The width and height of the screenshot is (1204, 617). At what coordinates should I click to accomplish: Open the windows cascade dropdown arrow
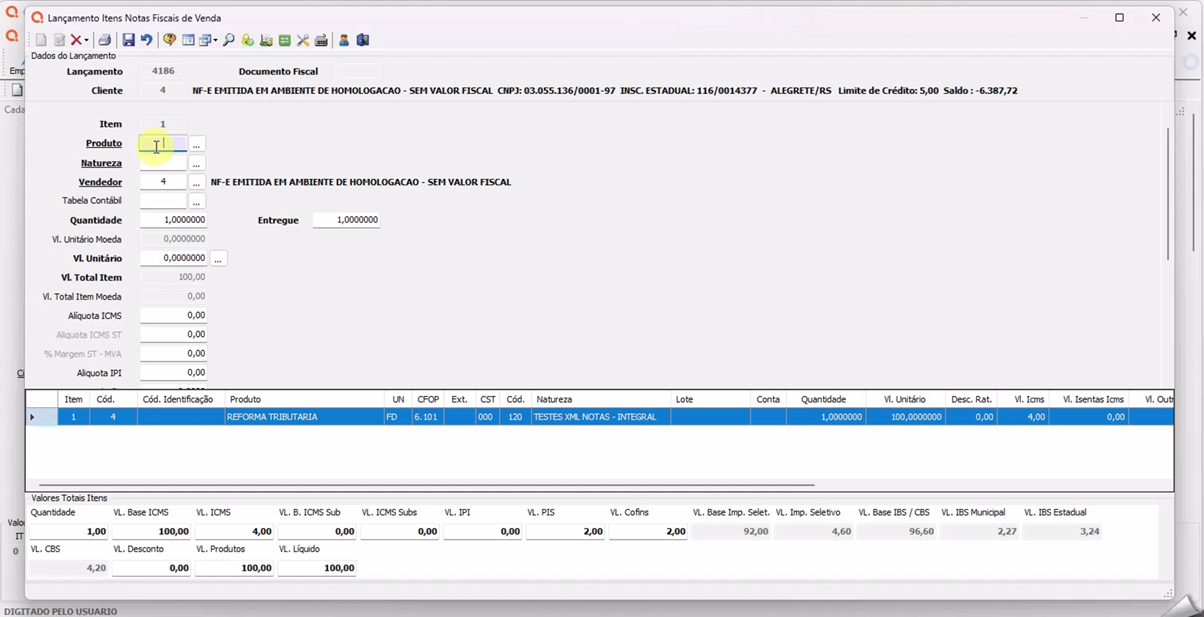(215, 41)
